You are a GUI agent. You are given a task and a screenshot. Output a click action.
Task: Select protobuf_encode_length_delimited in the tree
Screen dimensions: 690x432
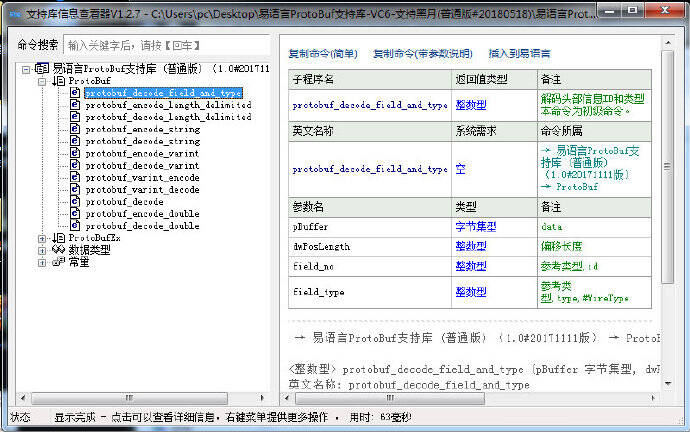pyautogui.click(x=169, y=105)
